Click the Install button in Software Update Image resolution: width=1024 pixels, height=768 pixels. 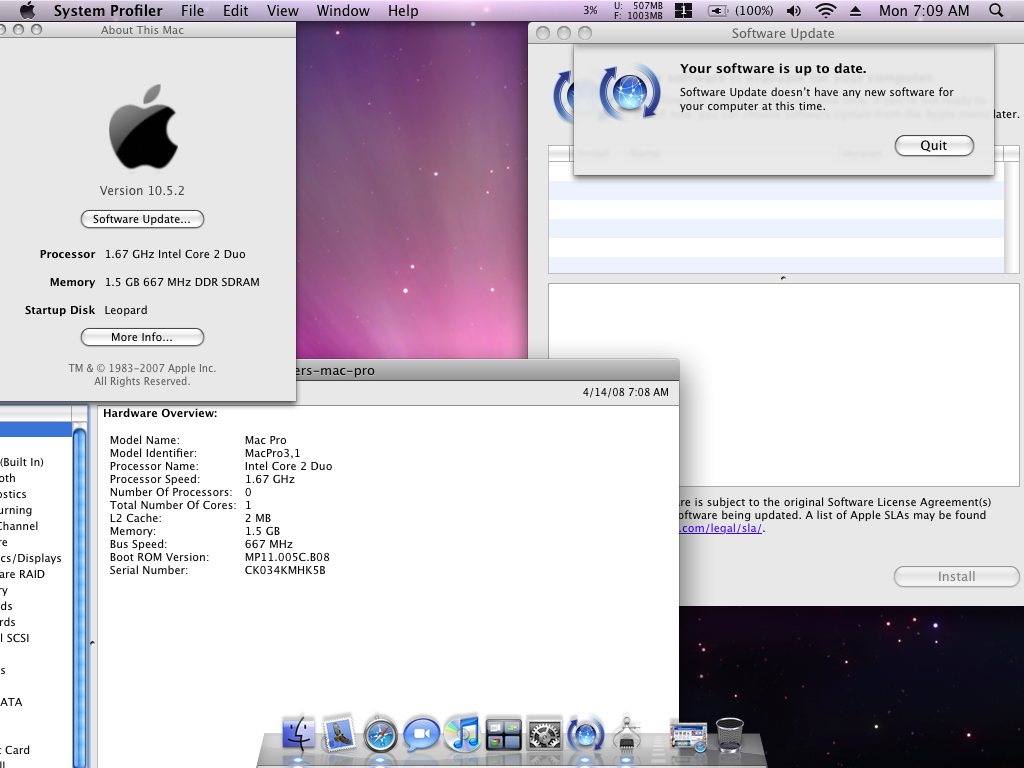tap(956, 577)
